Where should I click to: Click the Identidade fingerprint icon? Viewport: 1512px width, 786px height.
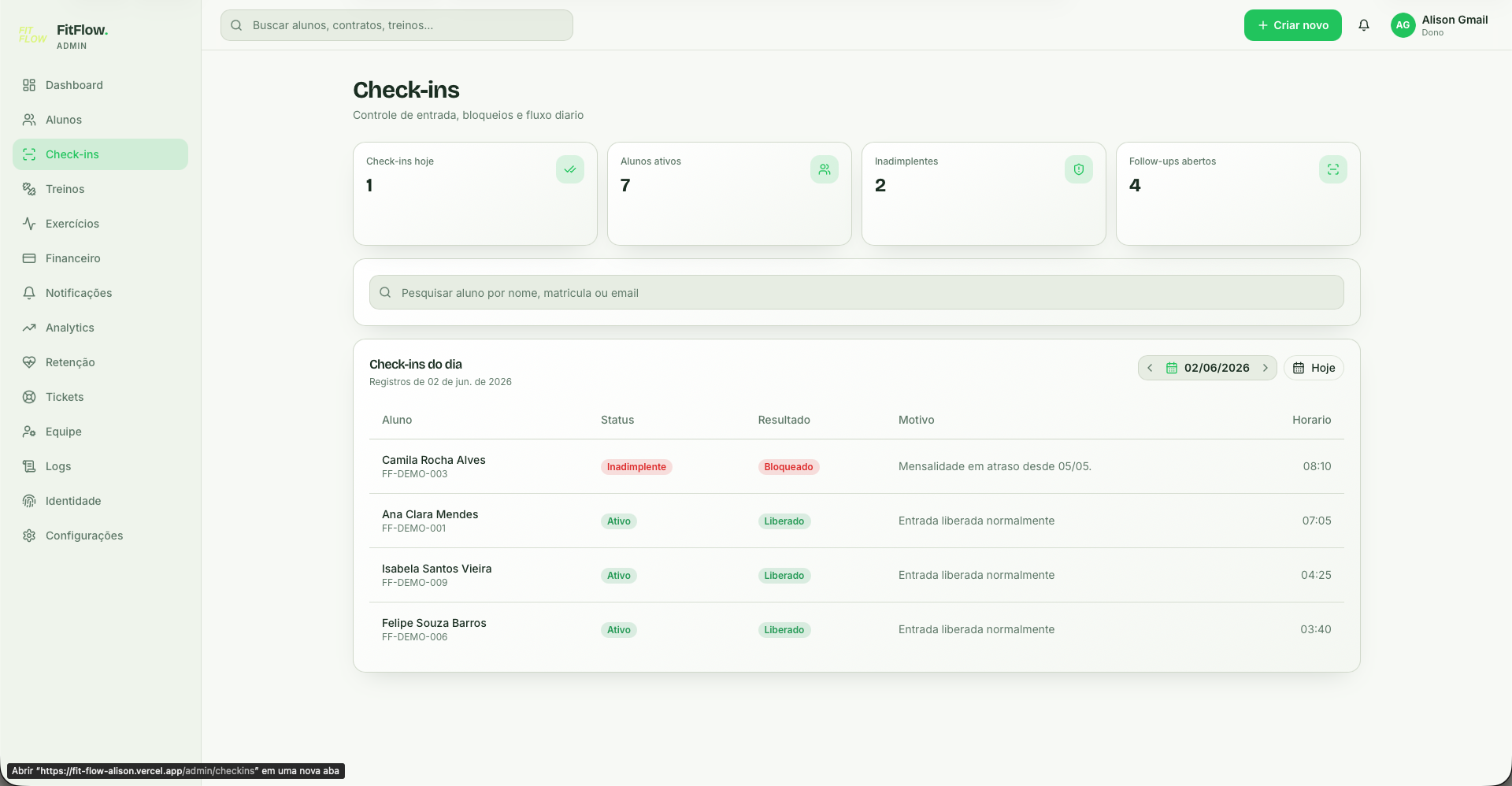point(29,501)
